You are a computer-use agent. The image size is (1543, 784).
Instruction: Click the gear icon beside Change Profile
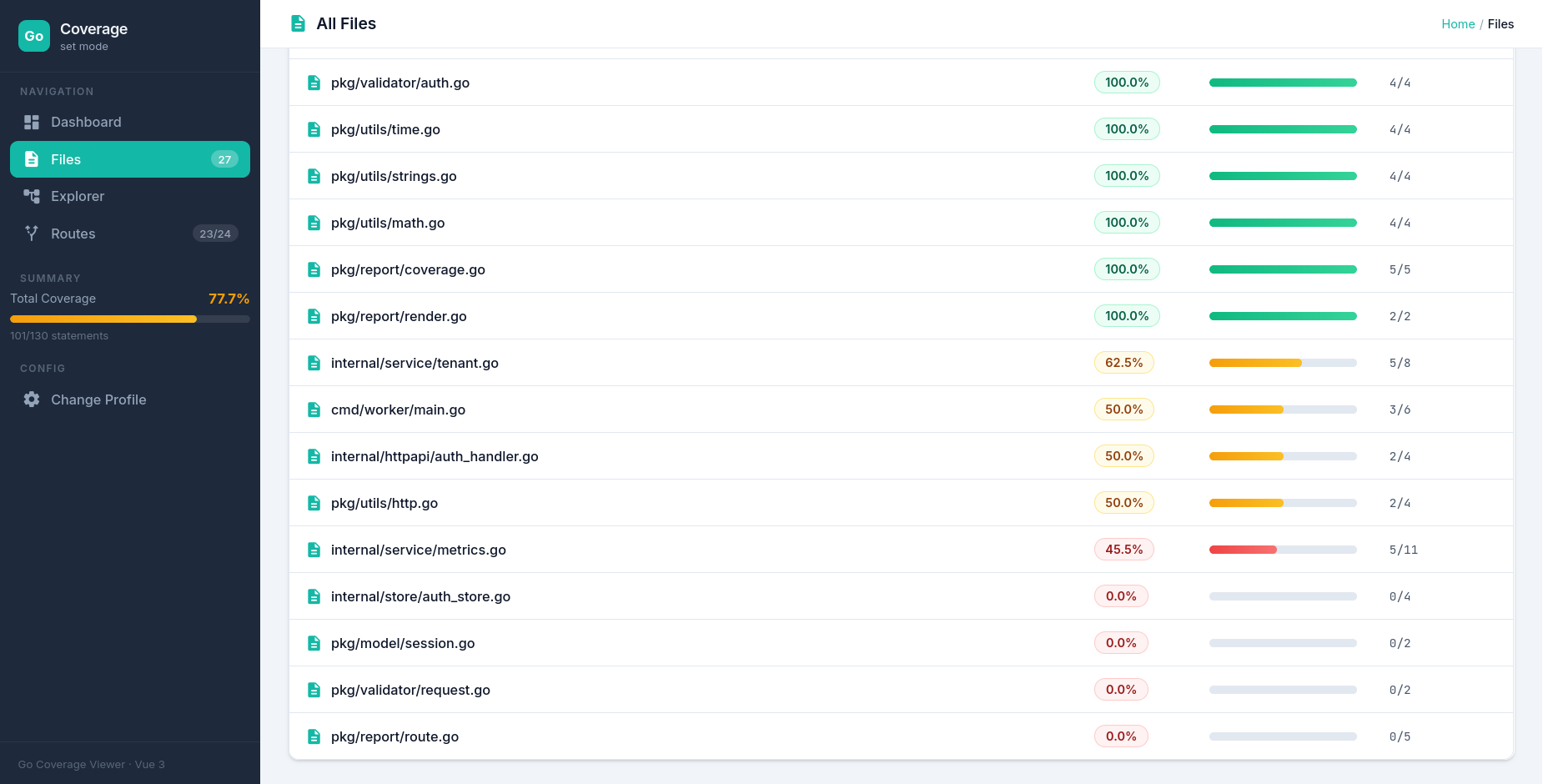(32, 400)
